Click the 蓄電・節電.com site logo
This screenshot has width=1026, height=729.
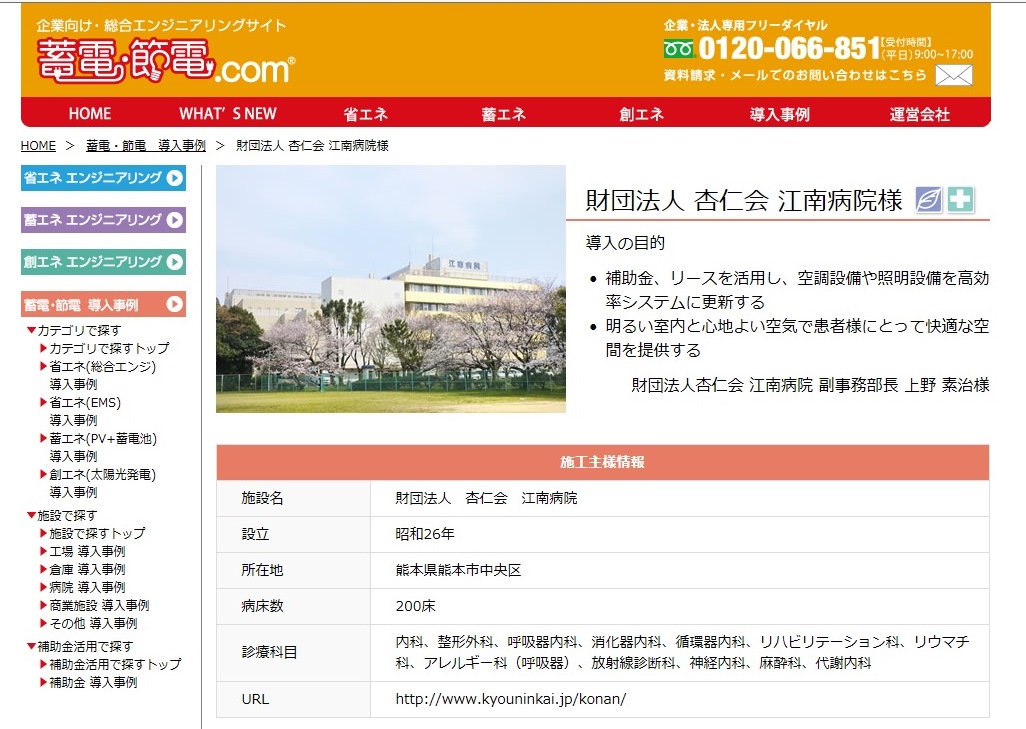click(166, 61)
